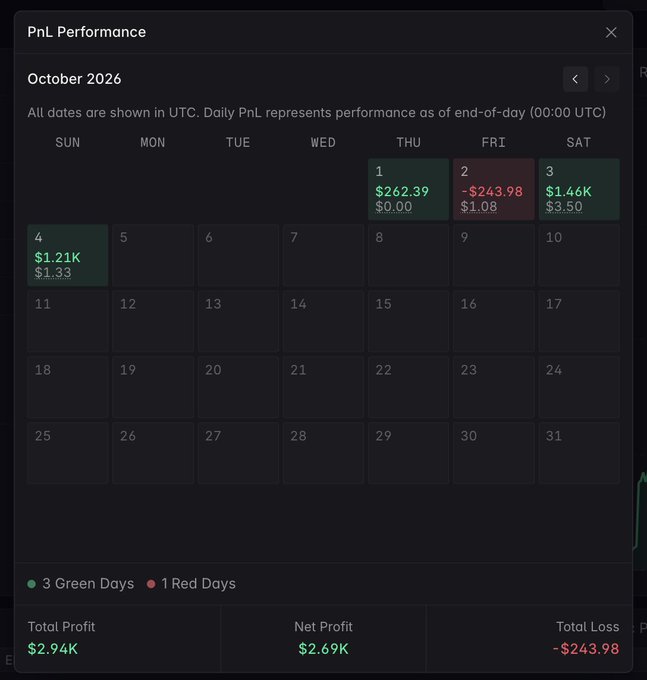Screen dimensions: 647x680
Task: Select the day 10 calendar cell
Action: 579,255
